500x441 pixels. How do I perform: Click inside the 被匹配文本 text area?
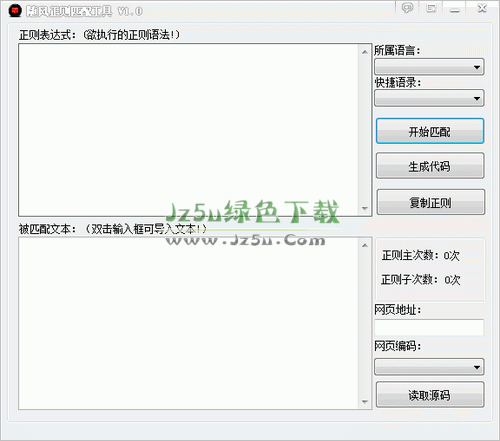pyautogui.click(x=188, y=323)
